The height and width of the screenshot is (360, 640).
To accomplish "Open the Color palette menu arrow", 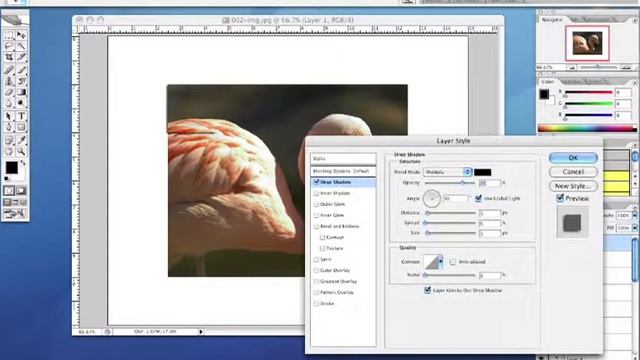I will (635, 82).
